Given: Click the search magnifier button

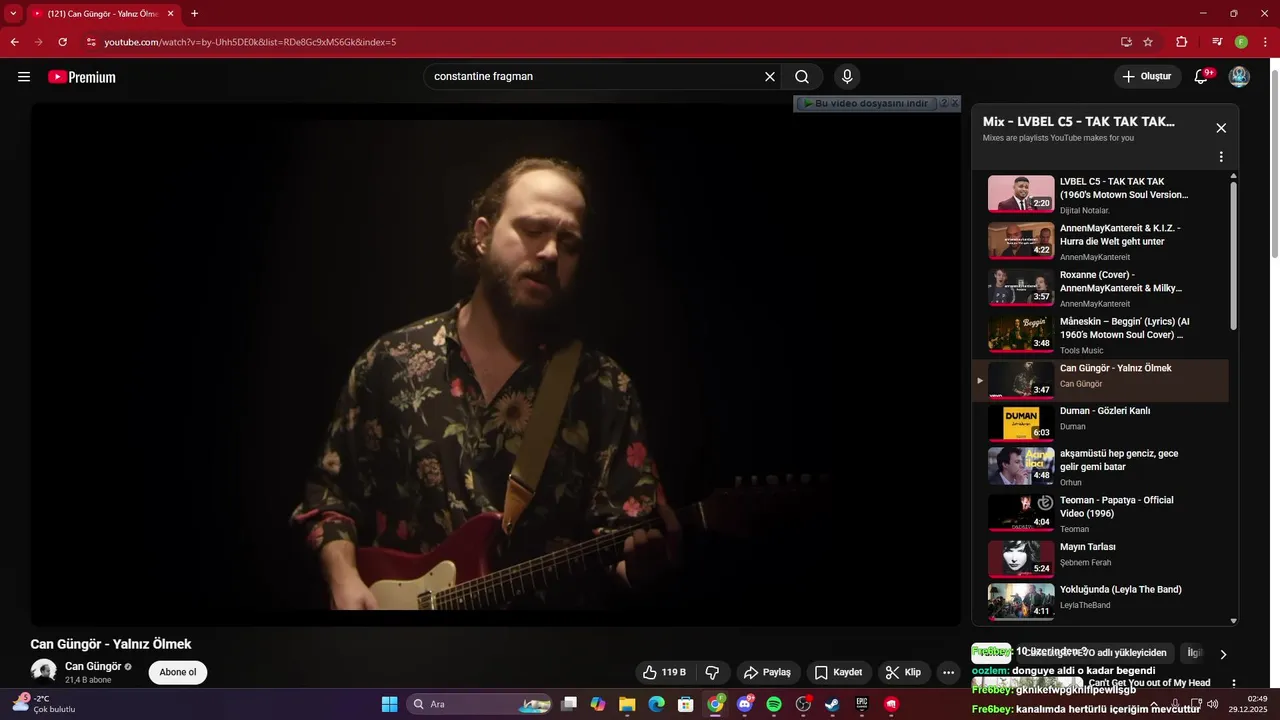Looking at the screenshot, I should click(802, 77).
